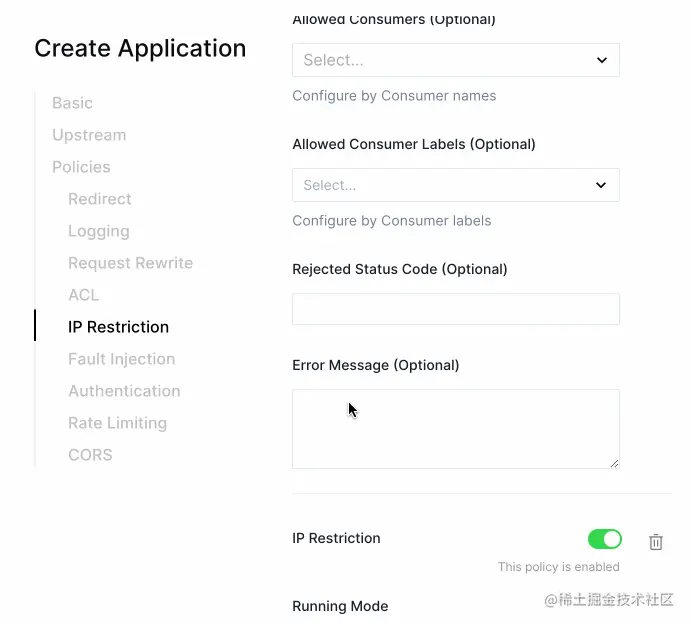Navigate to Rate Limiting policy
This screenshot has height=624, width=691.
pyautogui.click(x=117, y=423)
